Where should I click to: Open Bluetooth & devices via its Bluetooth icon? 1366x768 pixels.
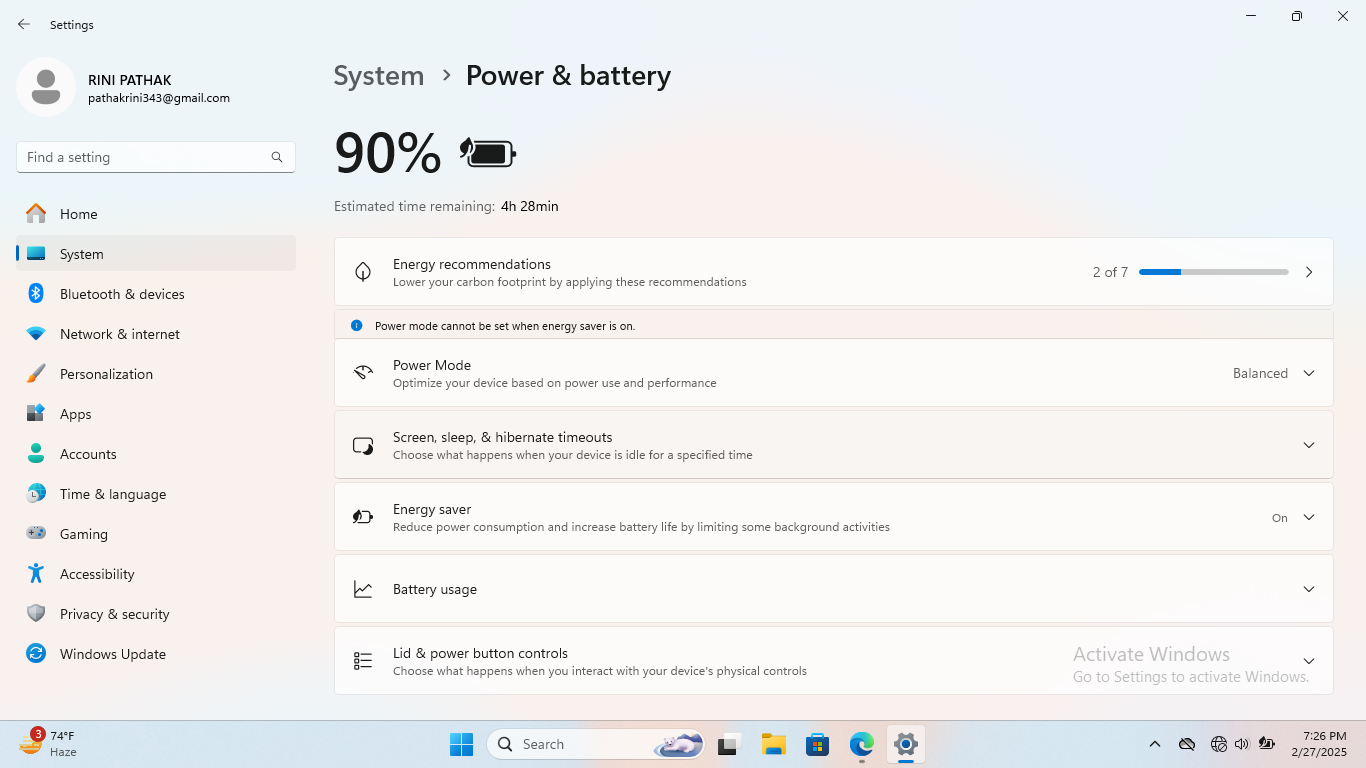tap(36, 294)
